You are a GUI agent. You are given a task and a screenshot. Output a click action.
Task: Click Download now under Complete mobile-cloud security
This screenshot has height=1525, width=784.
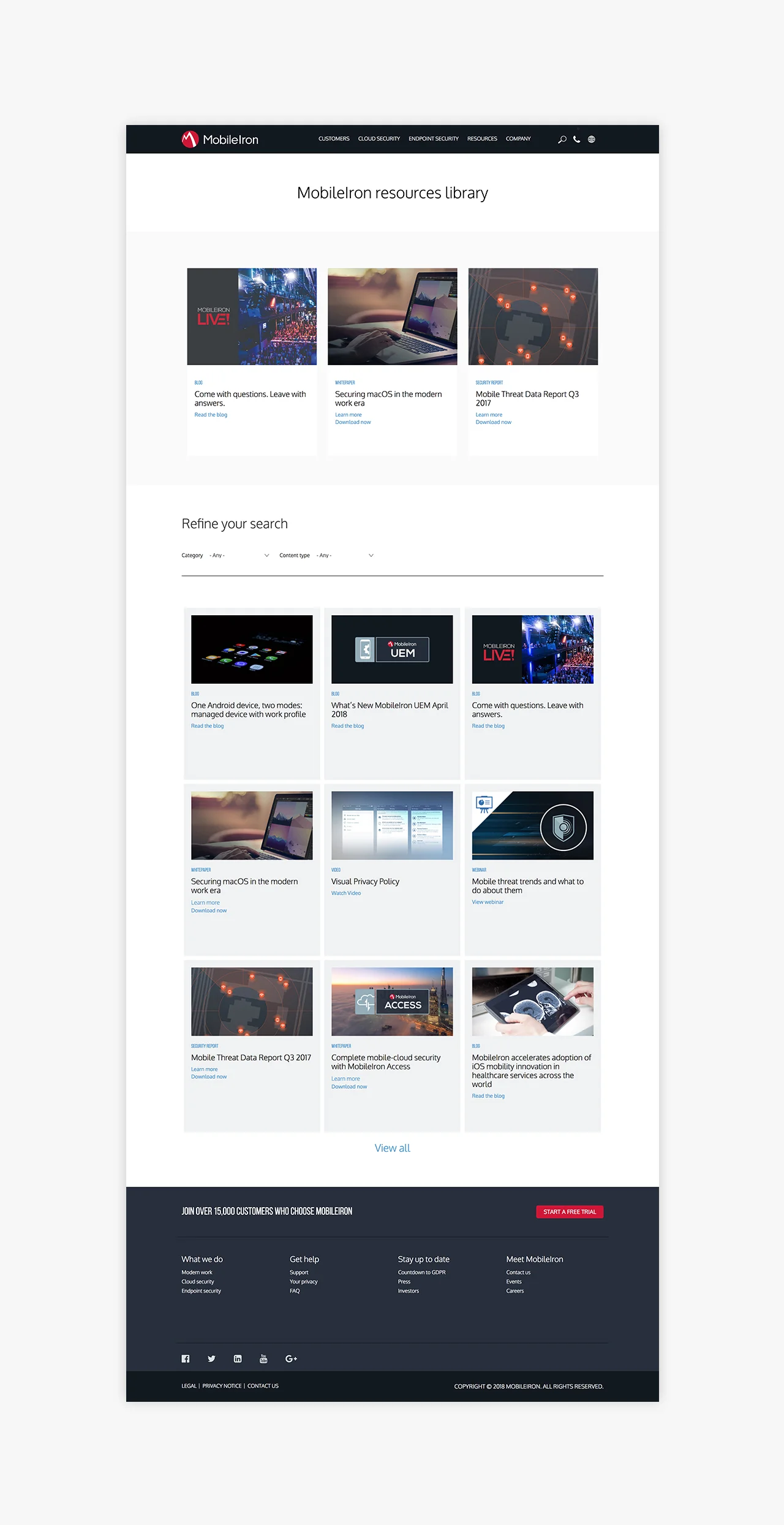(x=349, y=1086)
